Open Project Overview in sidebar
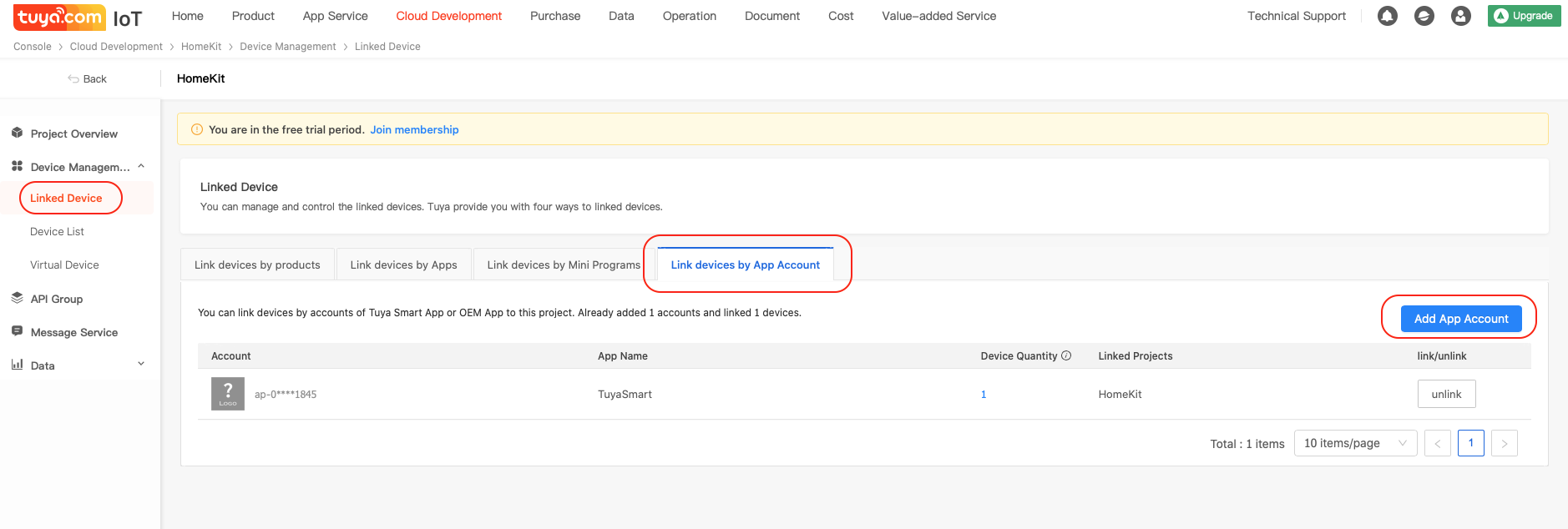1568x529 pixels. (x=74, y=134)
